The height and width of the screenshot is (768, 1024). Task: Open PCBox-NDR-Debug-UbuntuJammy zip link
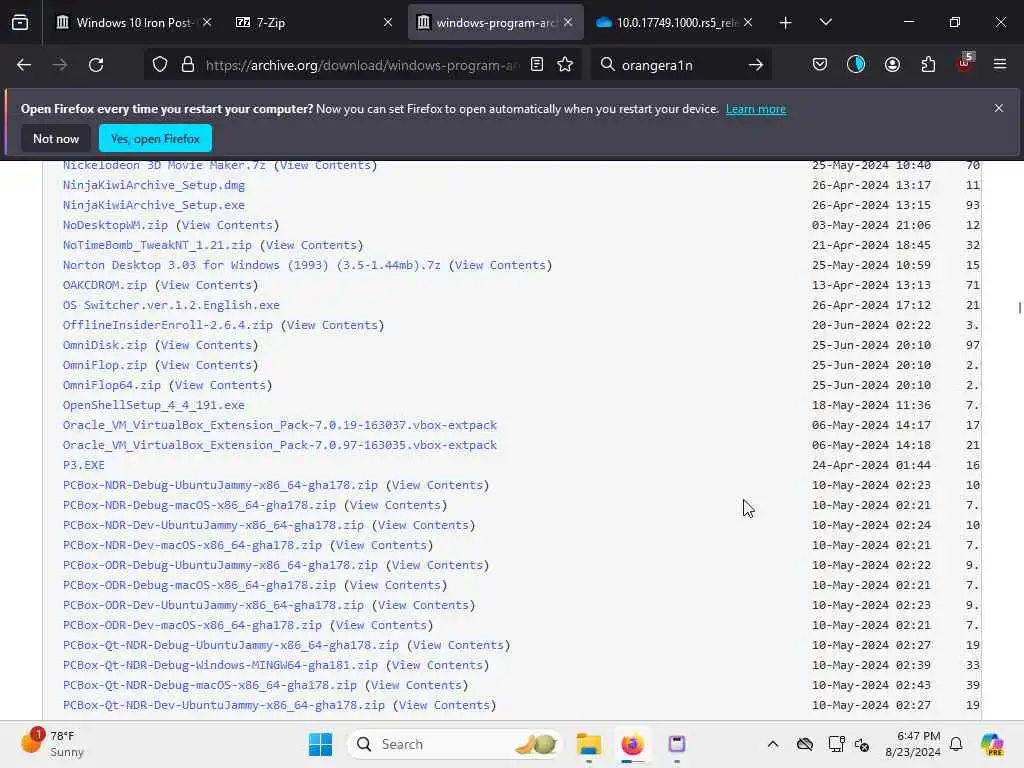point(220,485)
